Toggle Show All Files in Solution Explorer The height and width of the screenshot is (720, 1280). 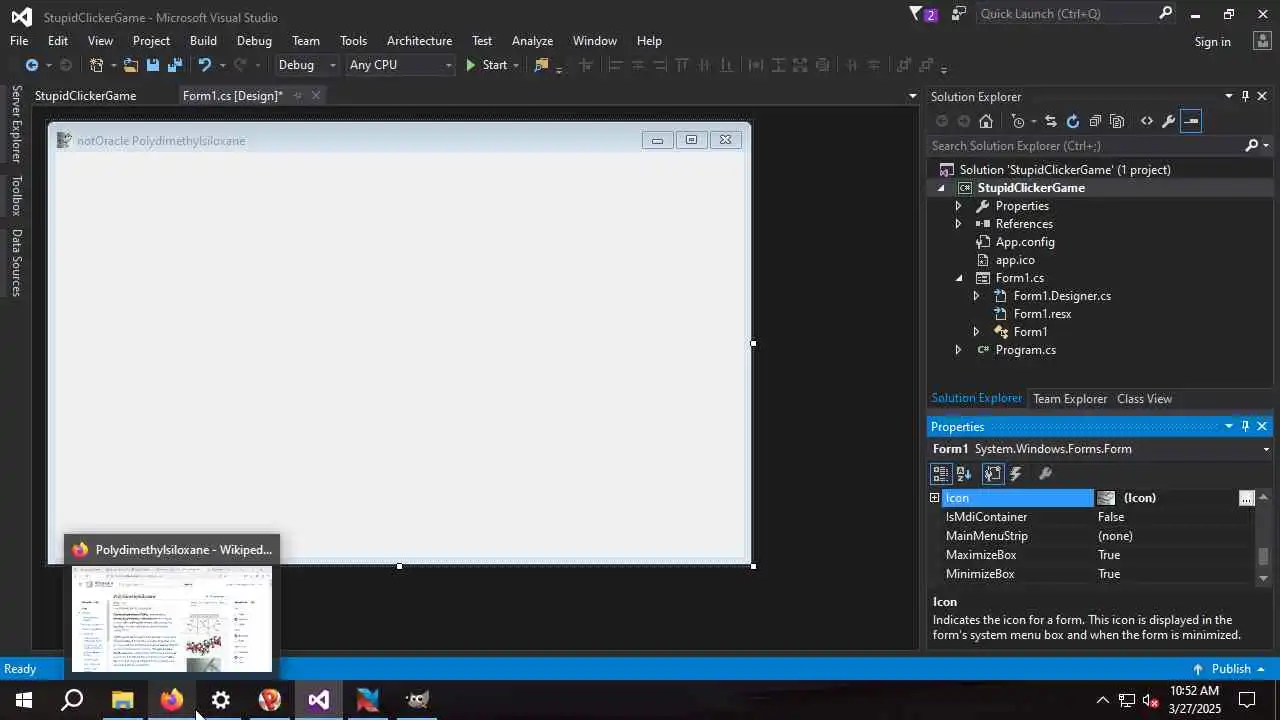(1117, 121)
